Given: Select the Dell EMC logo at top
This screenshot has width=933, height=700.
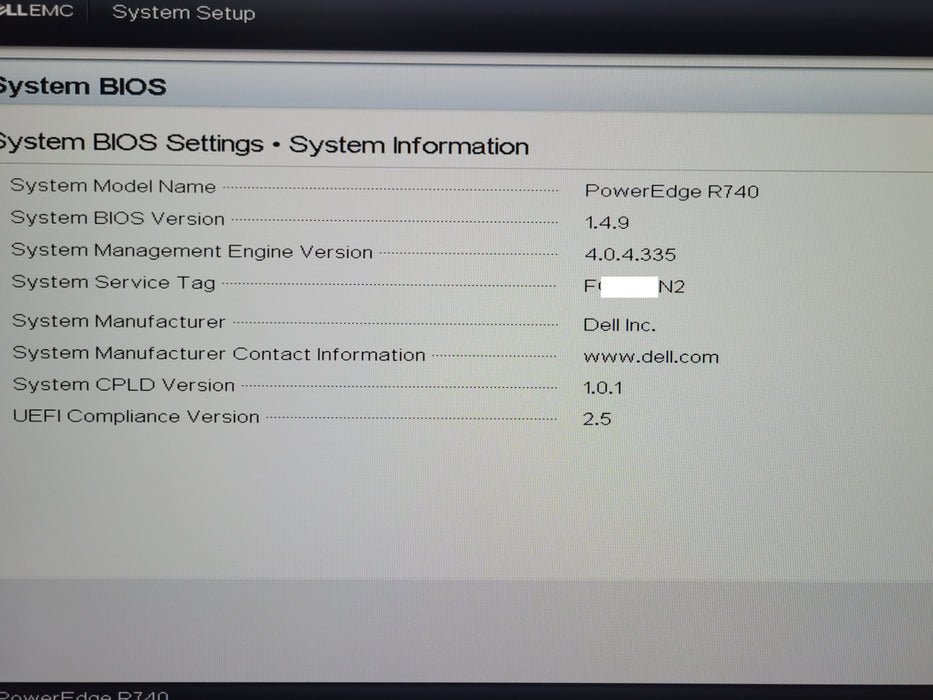Looking at the screenshot, I should 37,10.
